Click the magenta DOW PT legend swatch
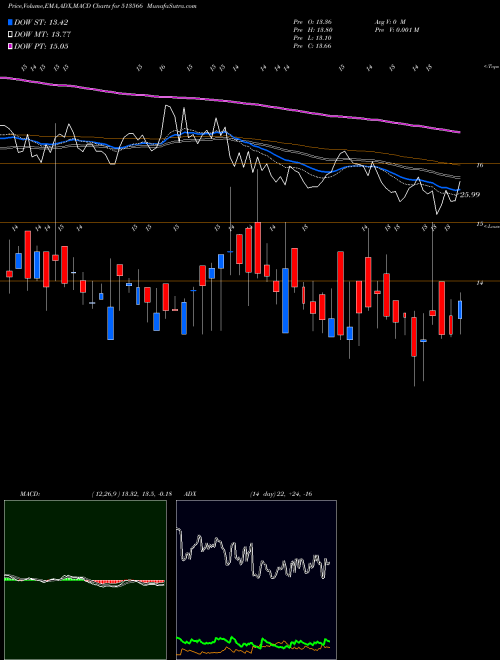 pyautogui.click(x=11, y=46)
